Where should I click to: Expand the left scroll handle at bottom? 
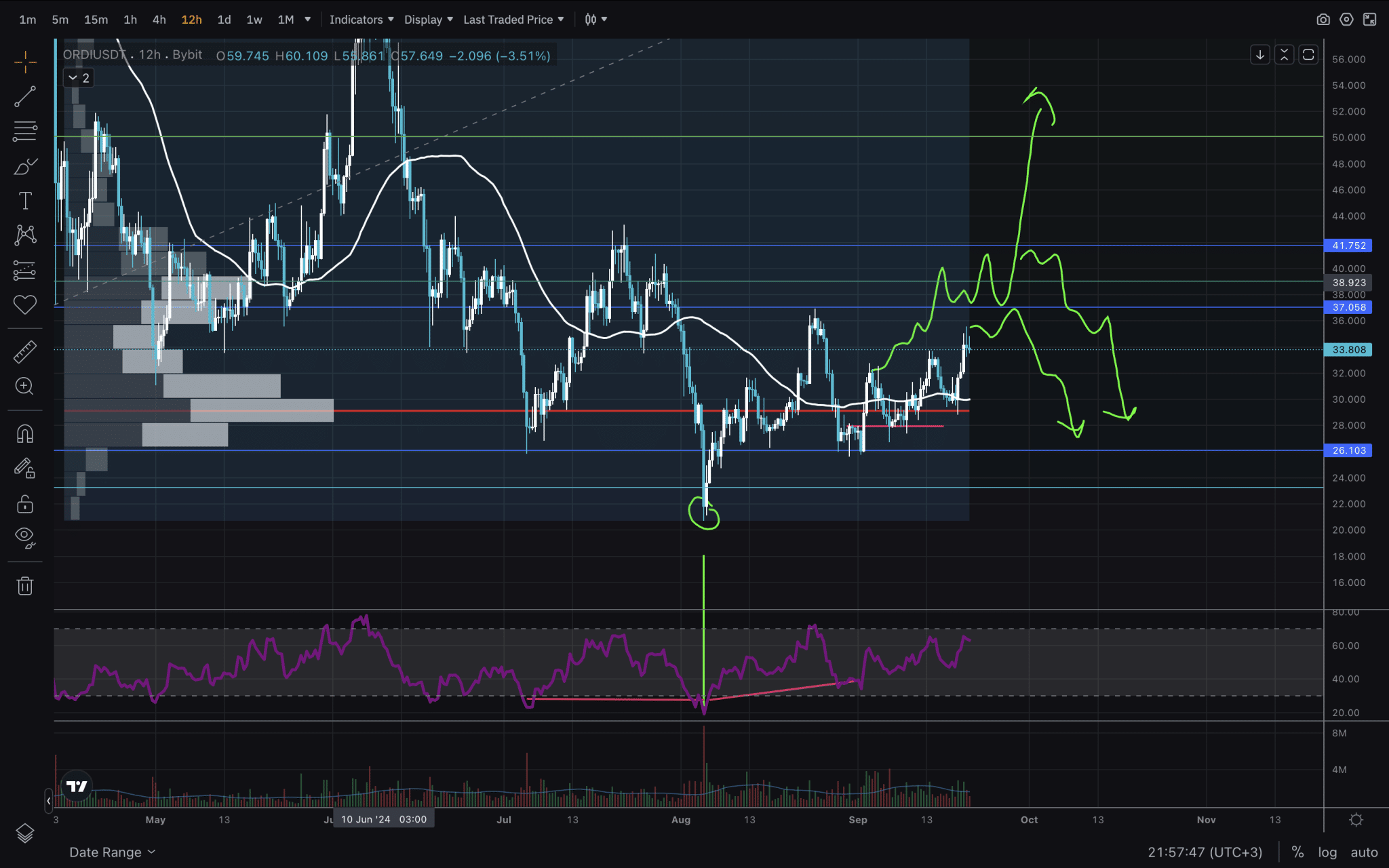click(x=48, y=801)
